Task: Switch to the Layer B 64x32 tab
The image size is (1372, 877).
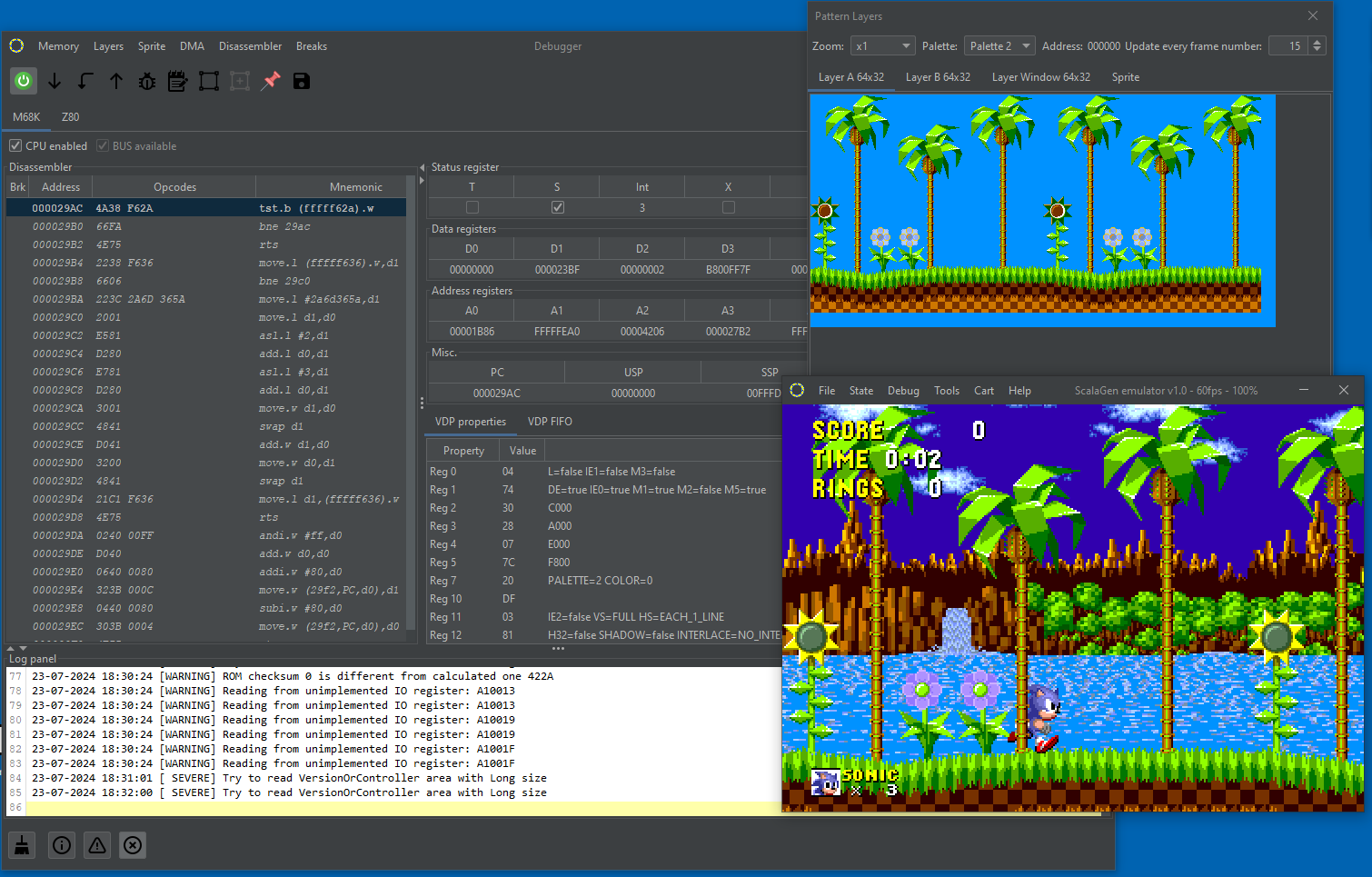Action: [x=938, y=77]
